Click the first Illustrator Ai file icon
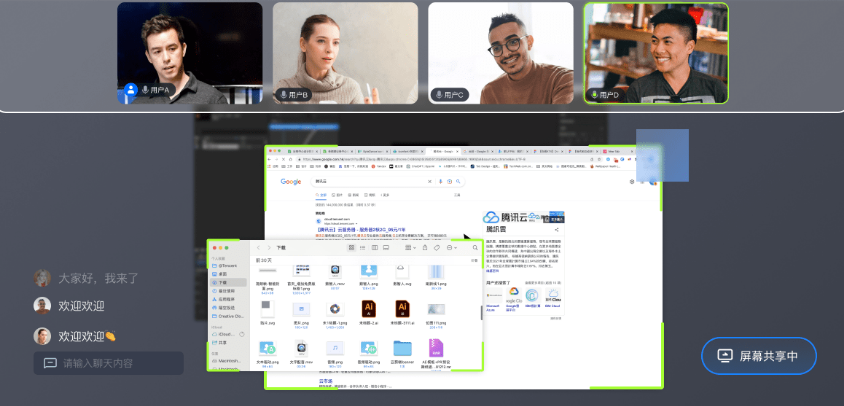Image resolution: width=844 pixels, height=406 pixels. click(368, 309)
